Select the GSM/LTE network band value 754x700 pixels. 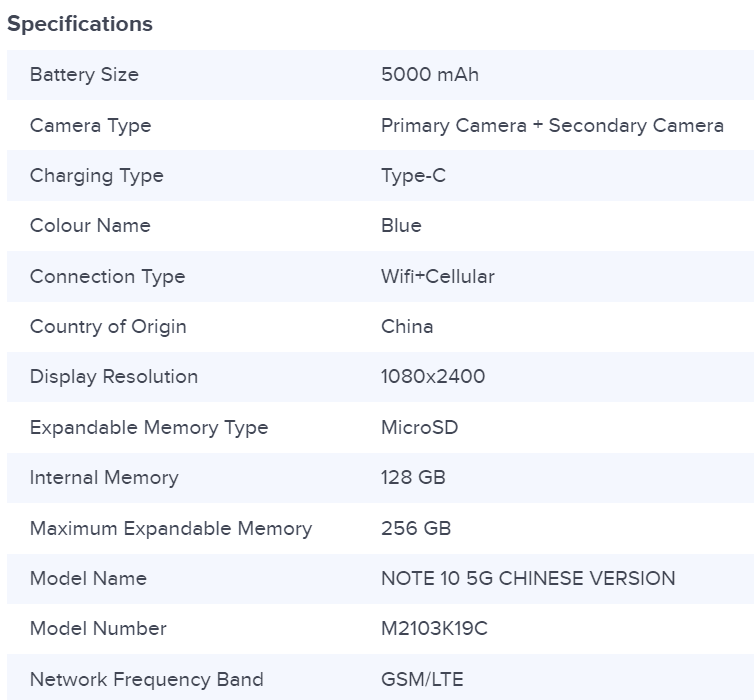click(422, 680)
